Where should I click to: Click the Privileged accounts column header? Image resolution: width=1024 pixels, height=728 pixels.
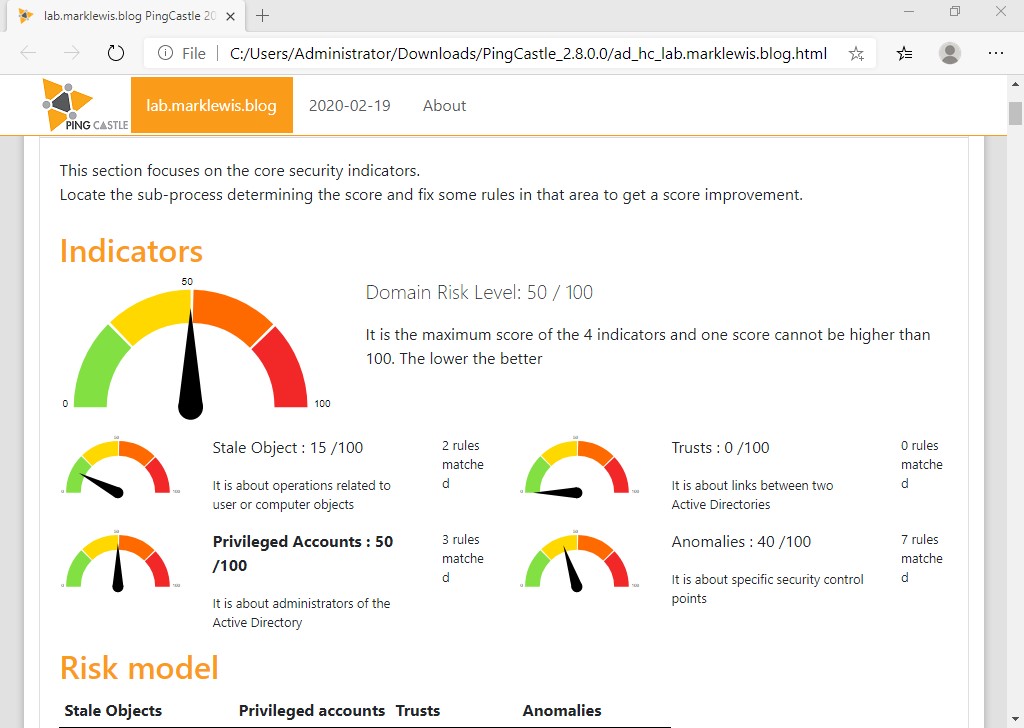pos(312,710)
